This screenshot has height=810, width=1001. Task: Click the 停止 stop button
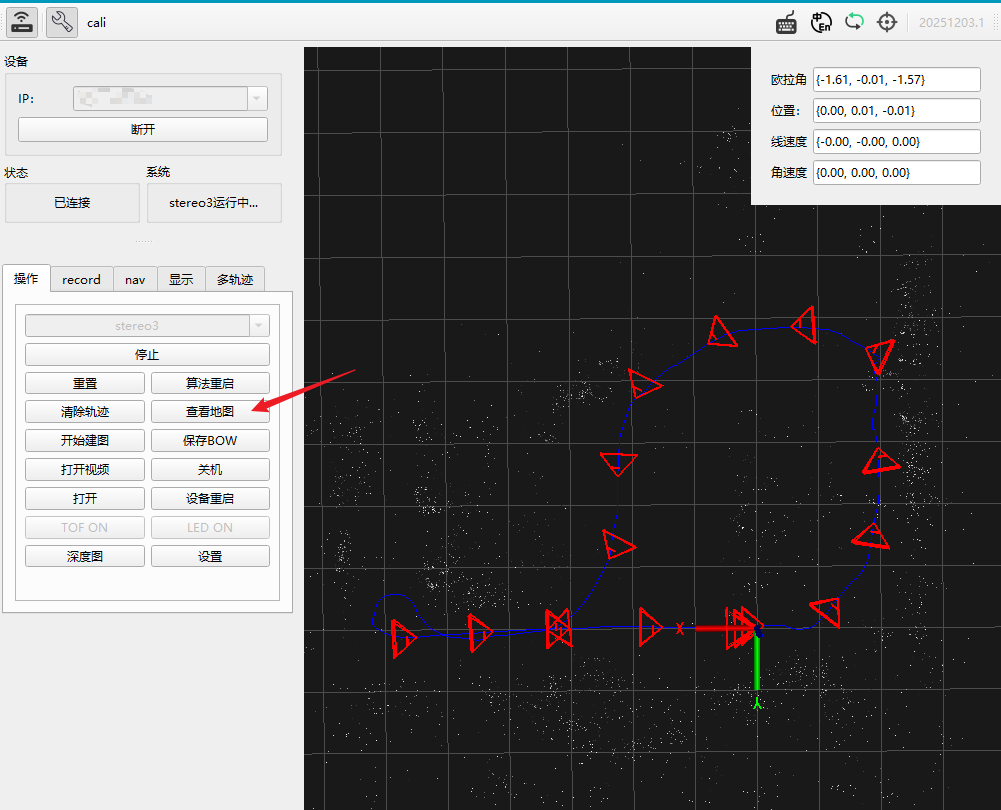tap(147, 355)
